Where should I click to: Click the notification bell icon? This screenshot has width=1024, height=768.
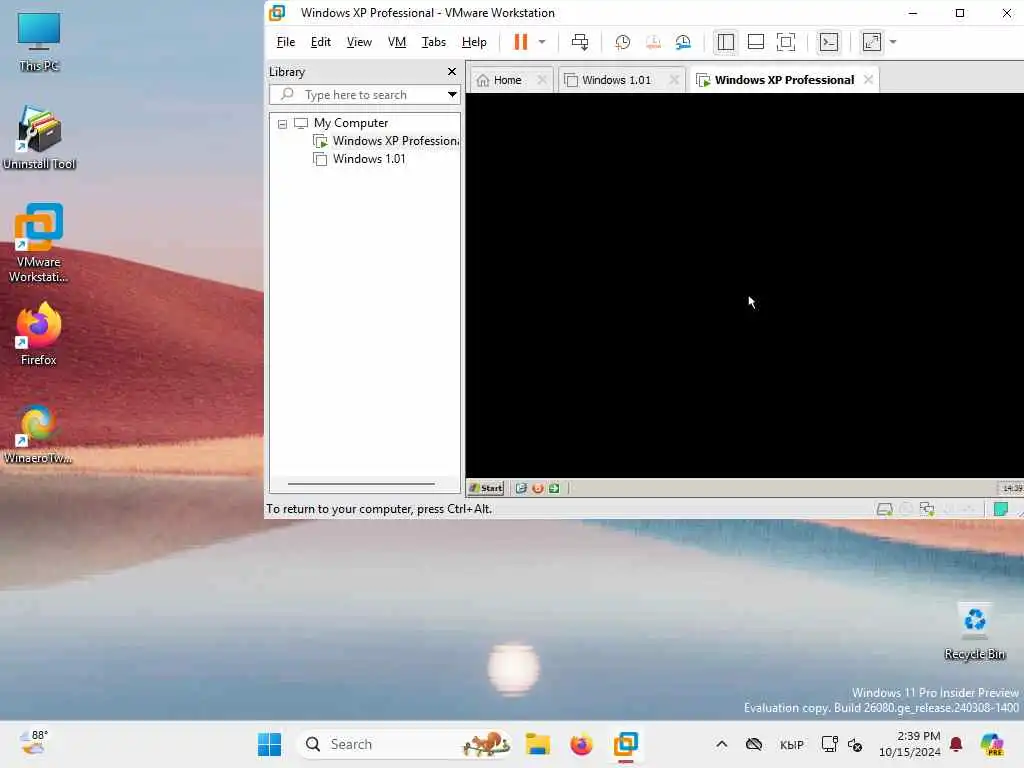pos(956,744)
